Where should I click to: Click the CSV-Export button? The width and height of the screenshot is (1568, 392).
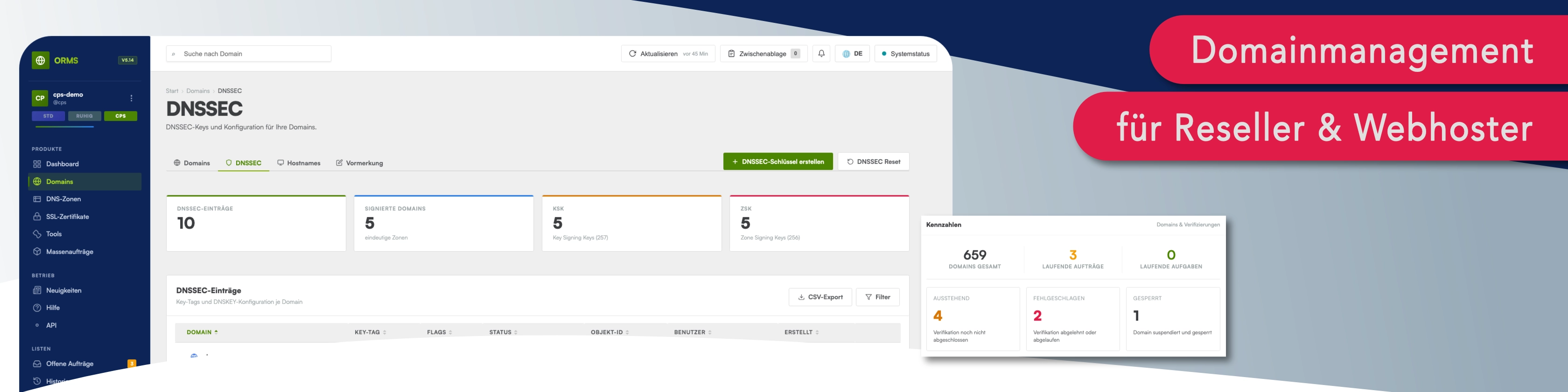(x=820, y=297)
